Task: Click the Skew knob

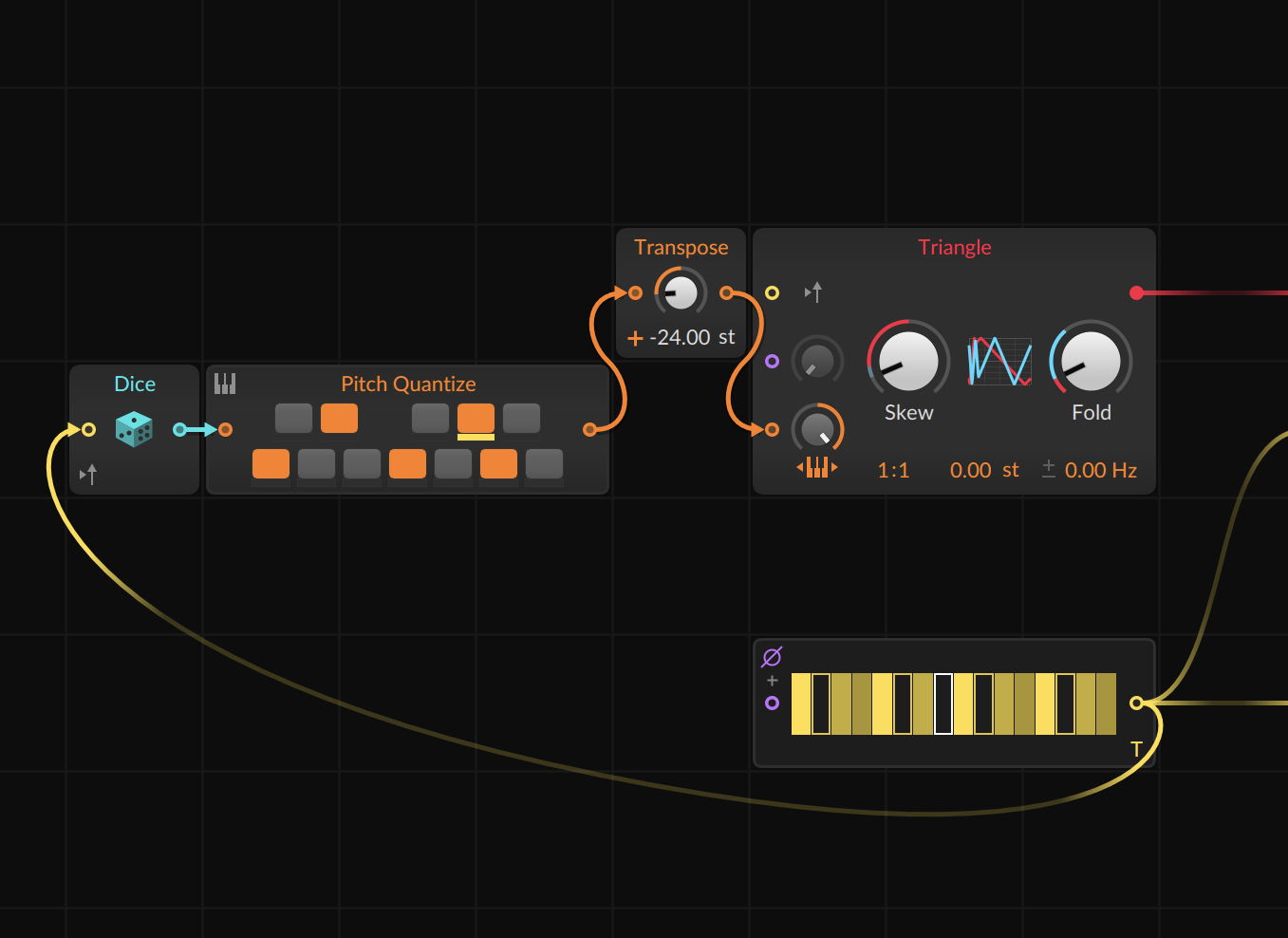Action: pos(908,362)
